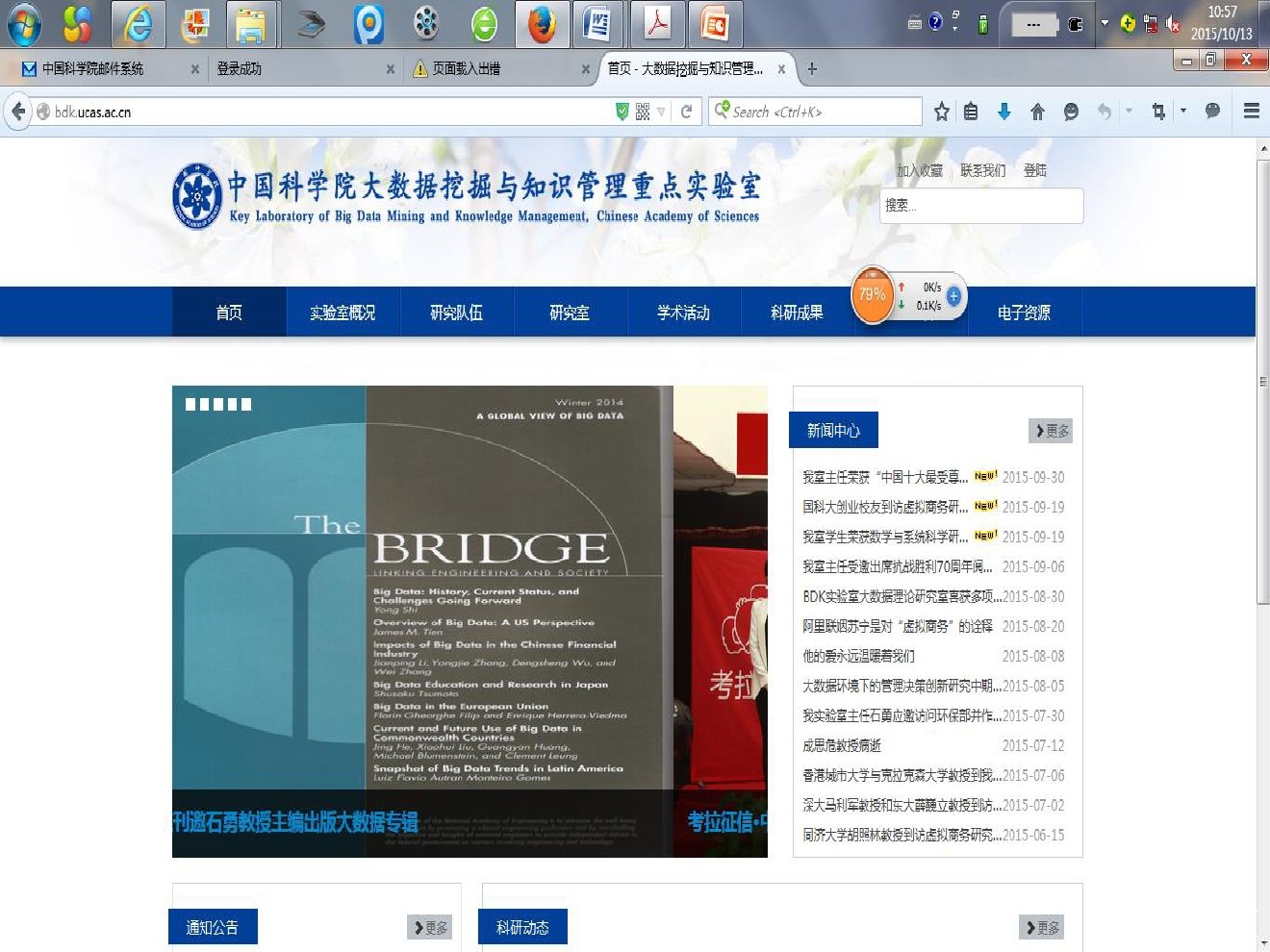Click the blue plus on speed widget
The width and height of the screenshot is (1270, 952).
click(x=953, y=296)
